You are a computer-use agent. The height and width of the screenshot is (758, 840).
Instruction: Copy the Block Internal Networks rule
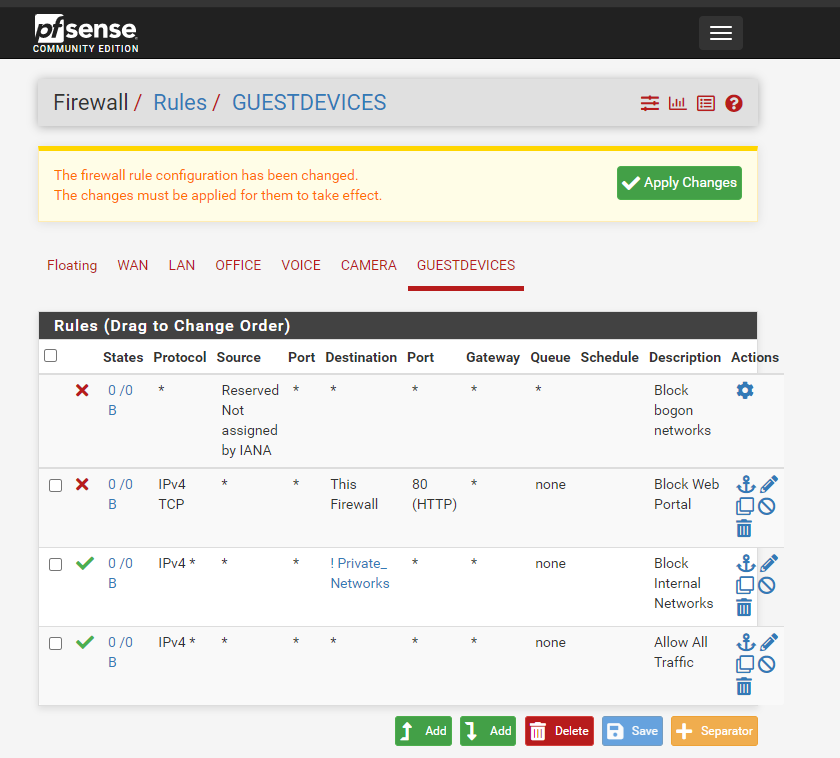[x=745, y=586]
